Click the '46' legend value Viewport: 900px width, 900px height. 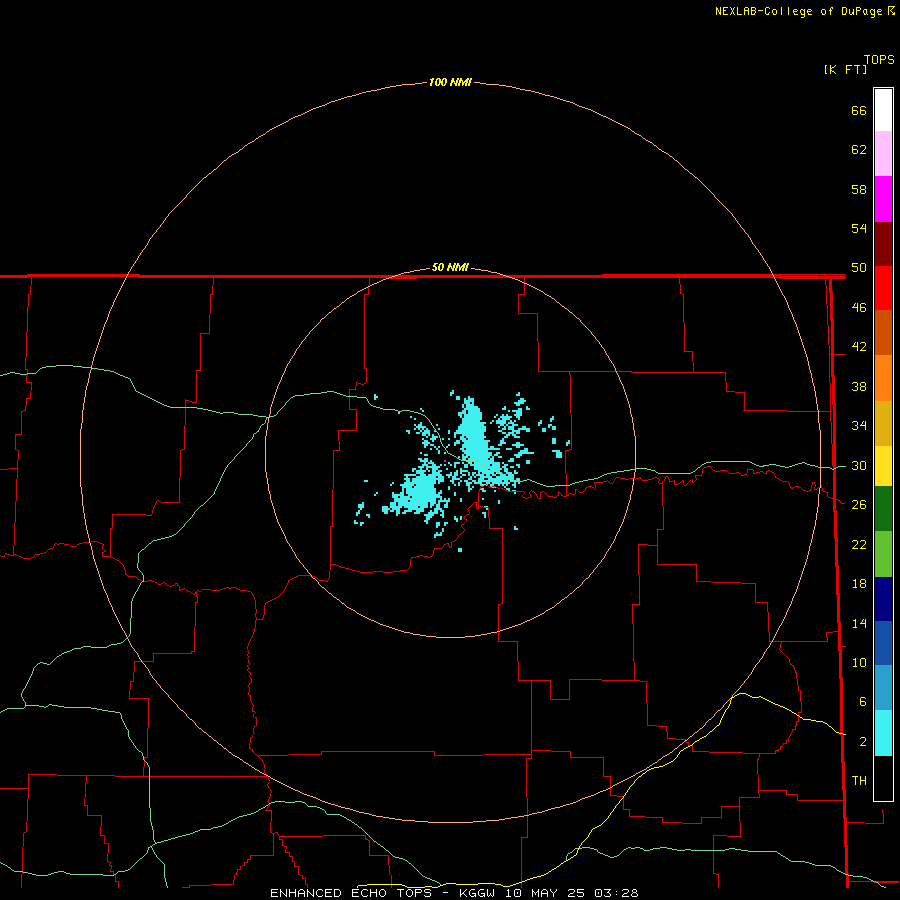click(x=859, y=308)
